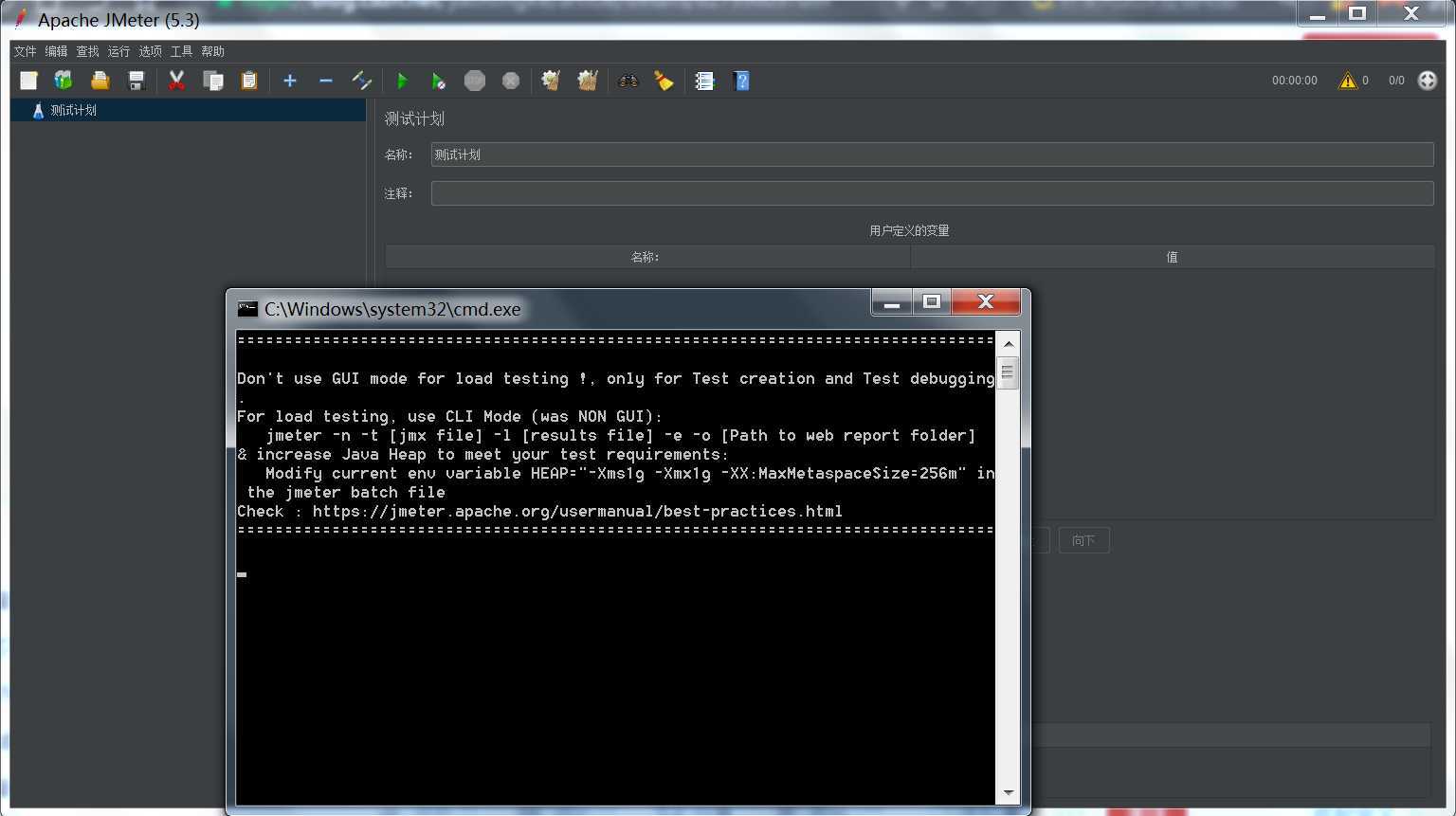1456x816 pixels.
Task: Click the New test plan icon
Action: pyautogui.click(x=28, y=81)
